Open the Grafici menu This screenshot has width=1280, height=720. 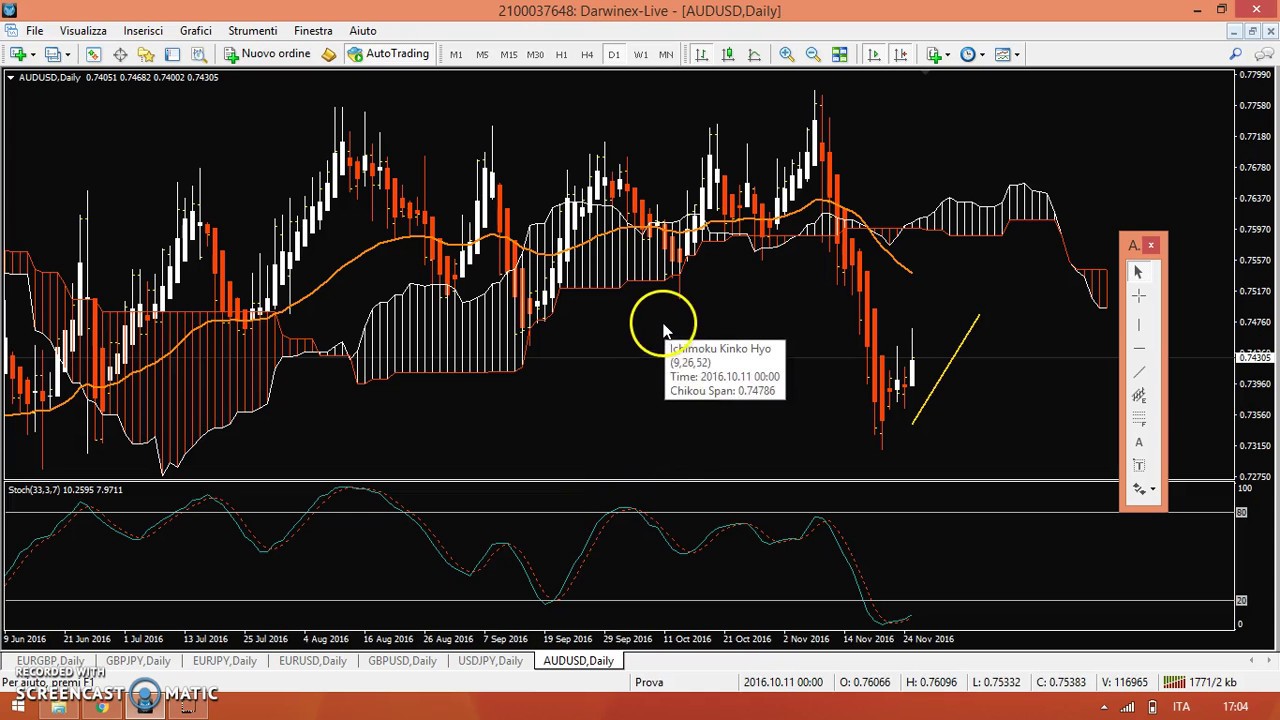(196, 31)
